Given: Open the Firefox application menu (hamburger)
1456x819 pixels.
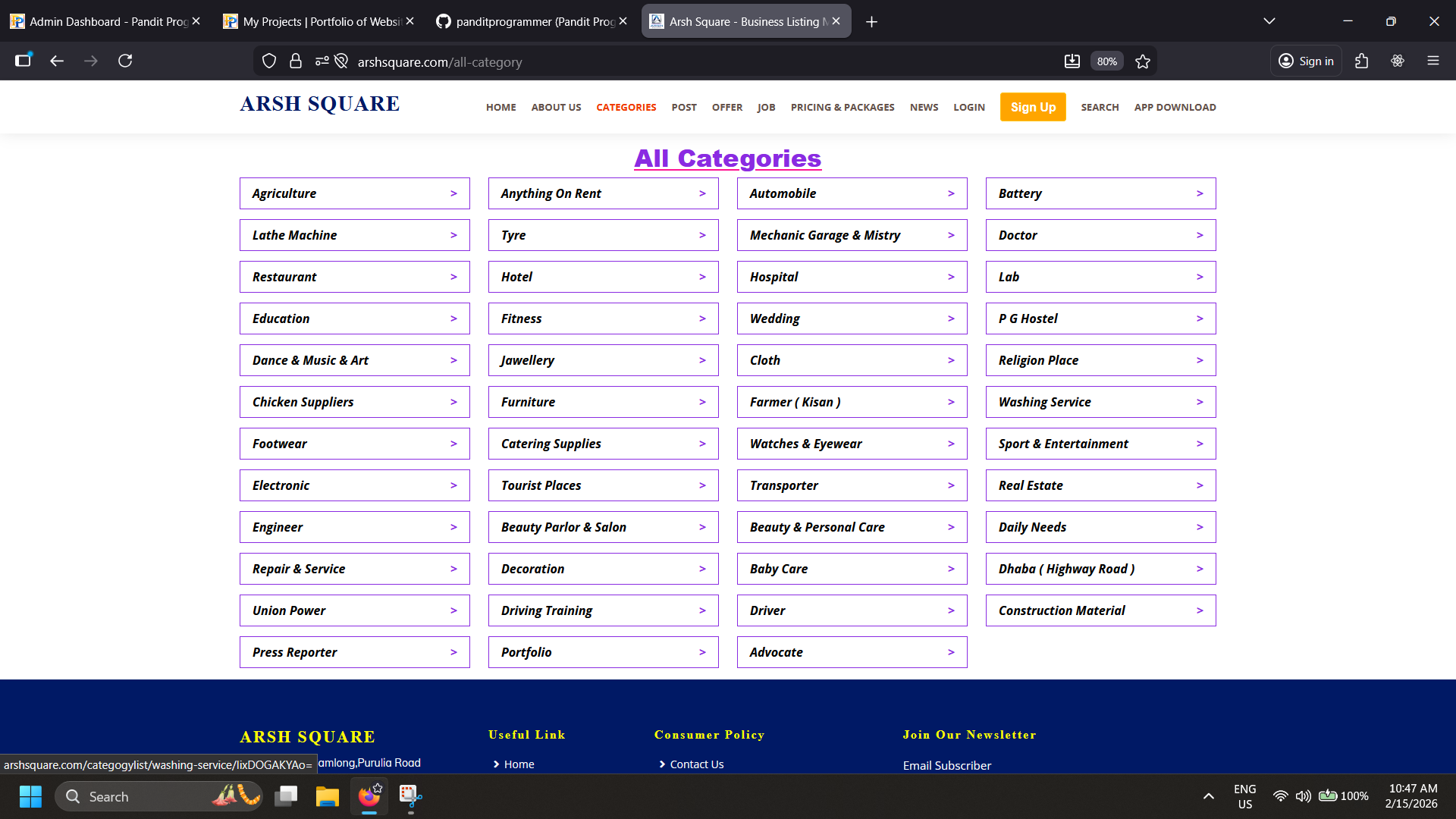Looking at the screenshot, I should pos(1434,61).
